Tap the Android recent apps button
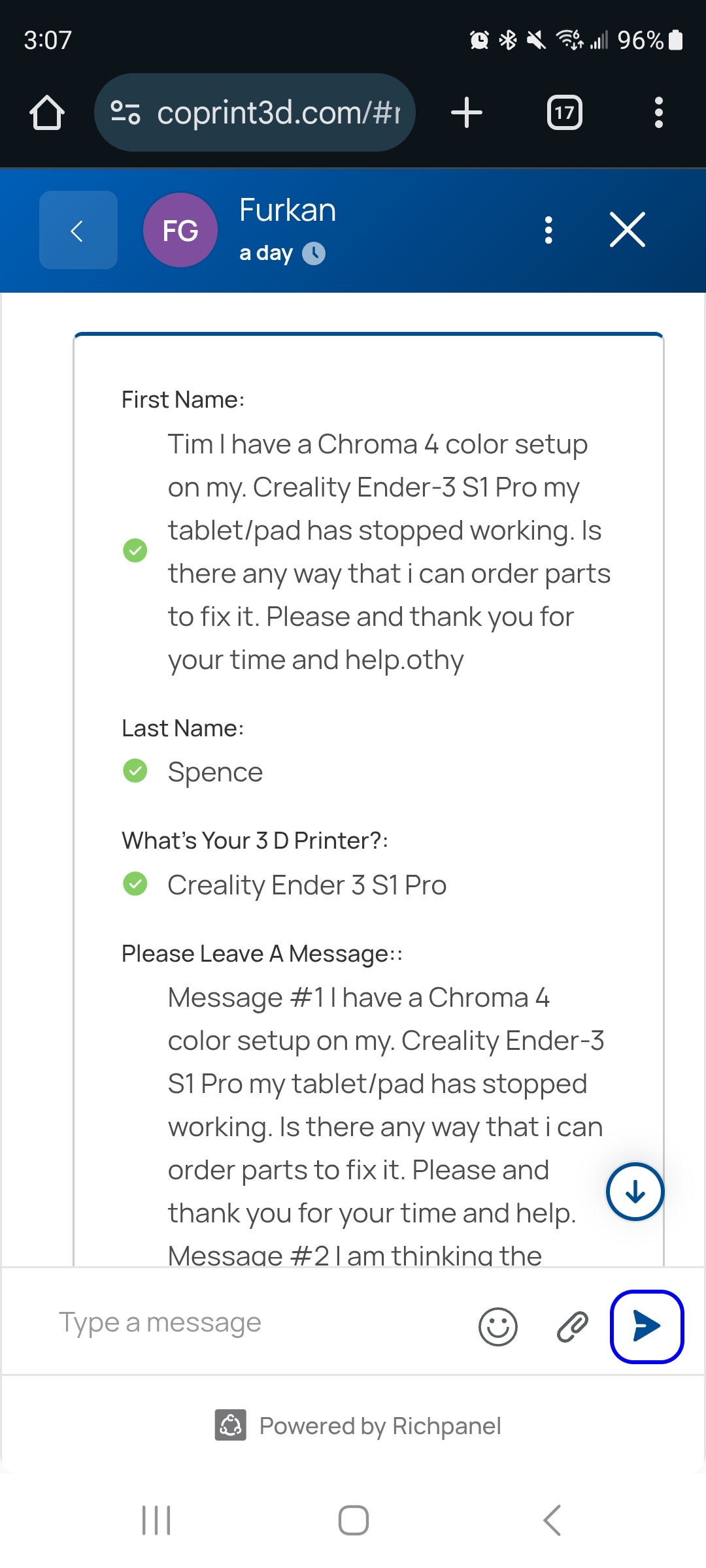The image size is (706, 1568). [x=156, y=1520]
